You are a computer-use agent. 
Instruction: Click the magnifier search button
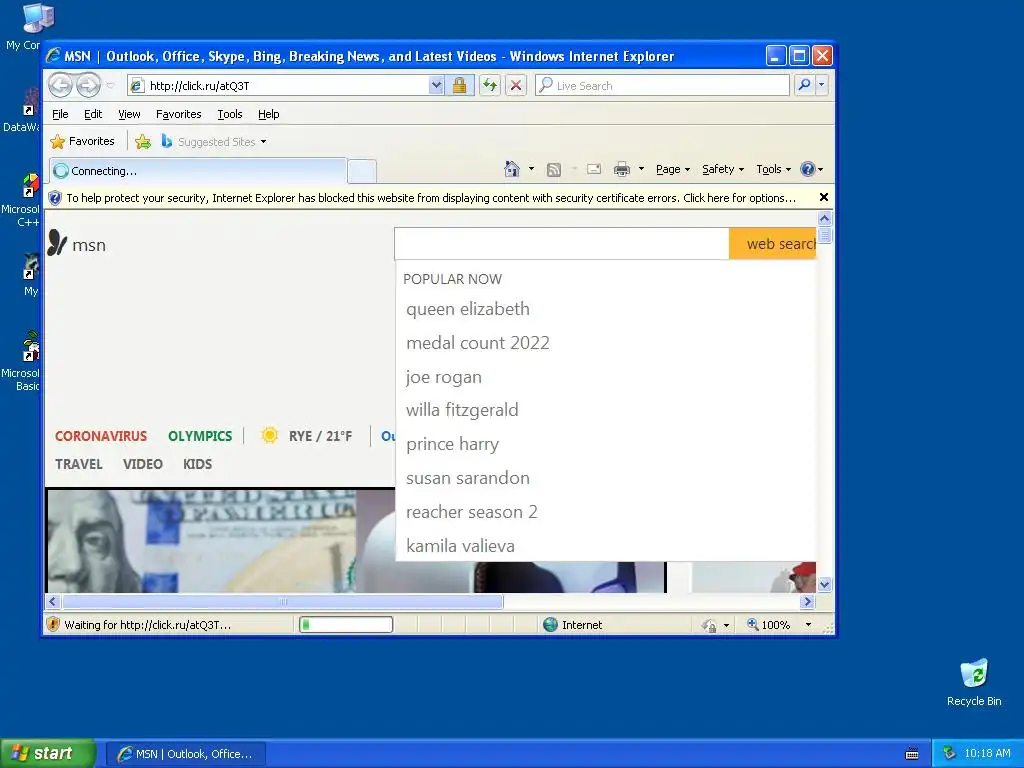click(x=805, y=85)
